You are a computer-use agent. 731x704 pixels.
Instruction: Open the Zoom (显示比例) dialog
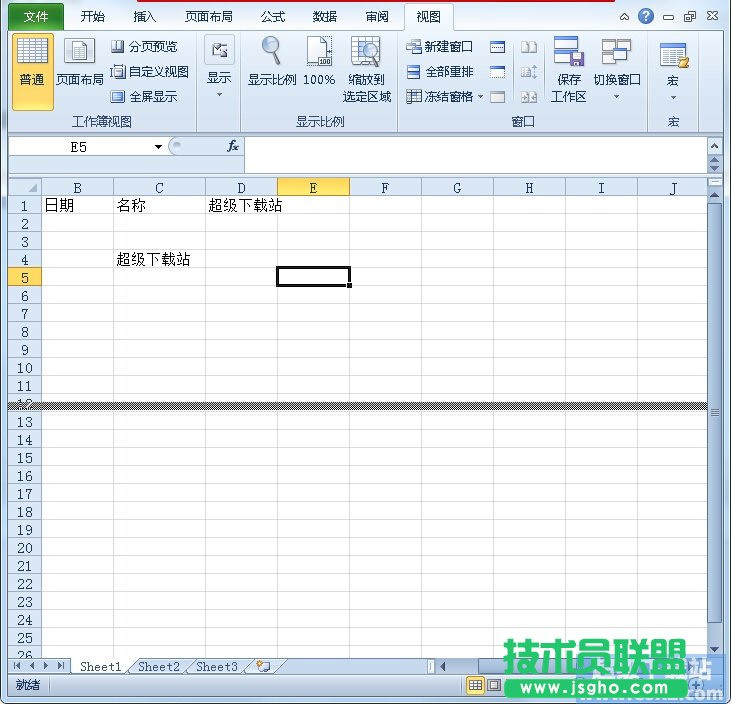point(272,62)
